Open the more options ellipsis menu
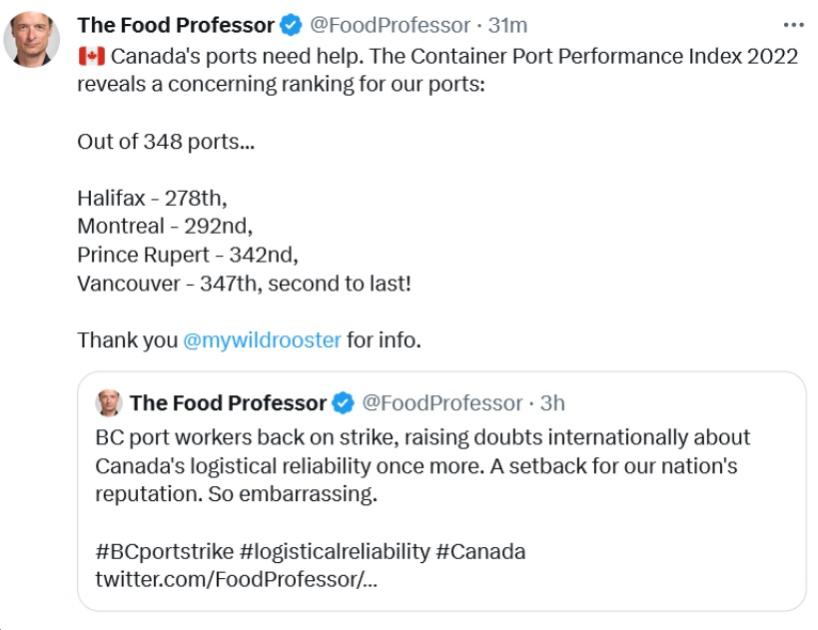 (793, 25)
